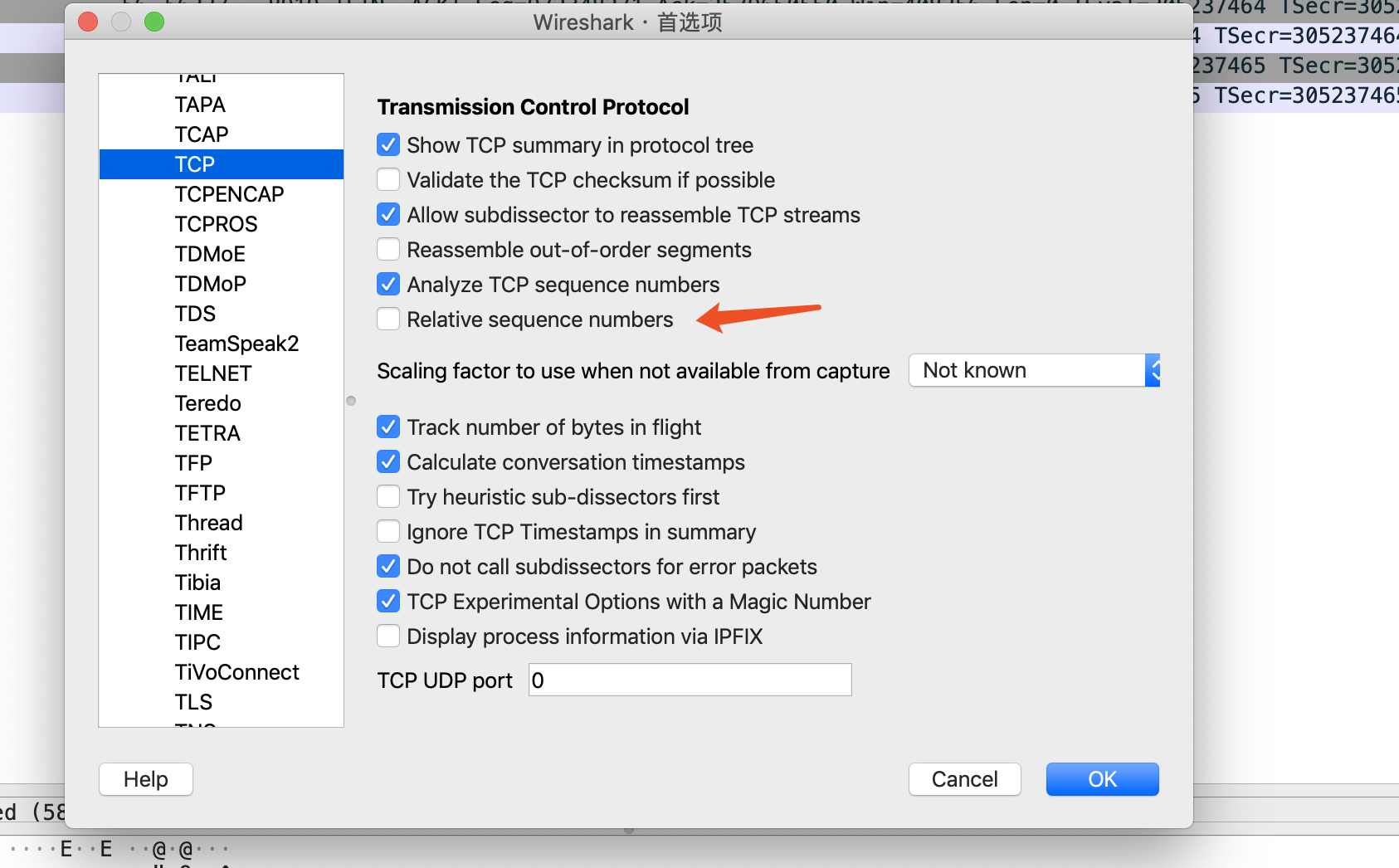Enable Display process information via IPFIX
The height and width of the screenshot is (868, 1399).
click(x=388, y=636)
